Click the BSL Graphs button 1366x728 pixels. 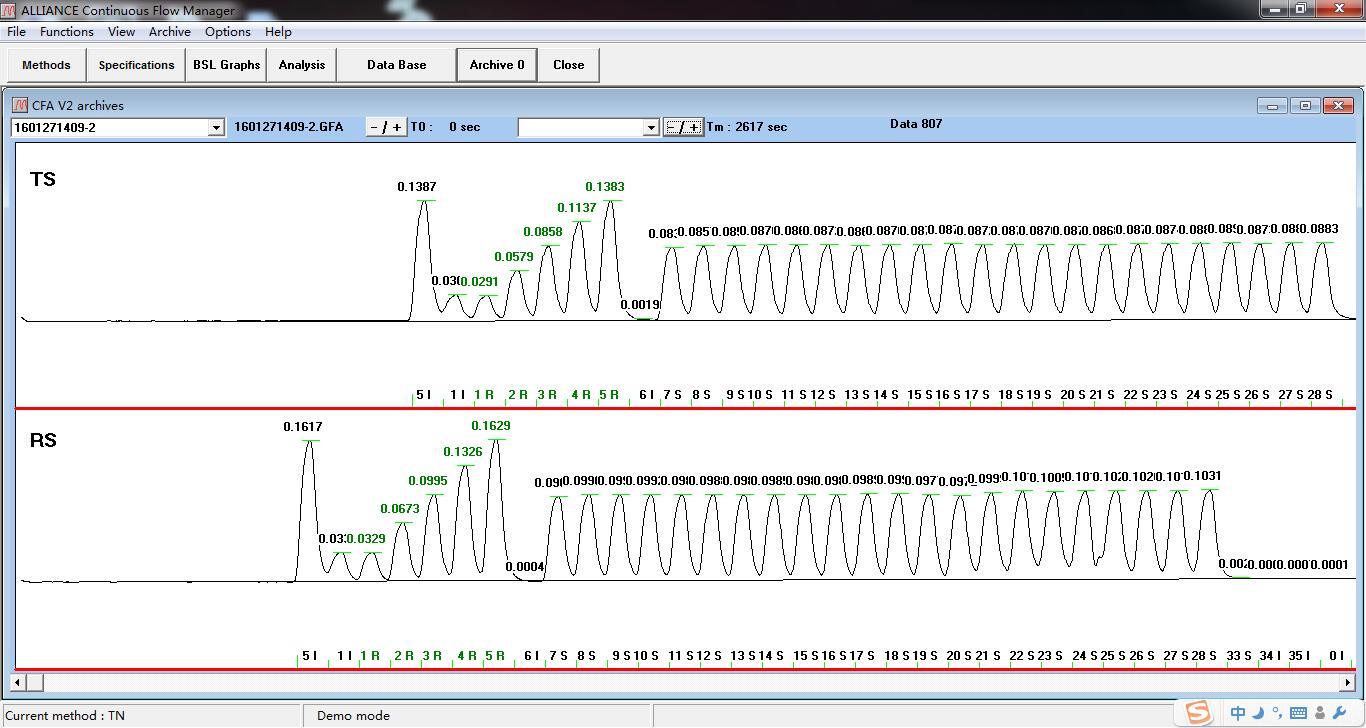tap(226, 65)
